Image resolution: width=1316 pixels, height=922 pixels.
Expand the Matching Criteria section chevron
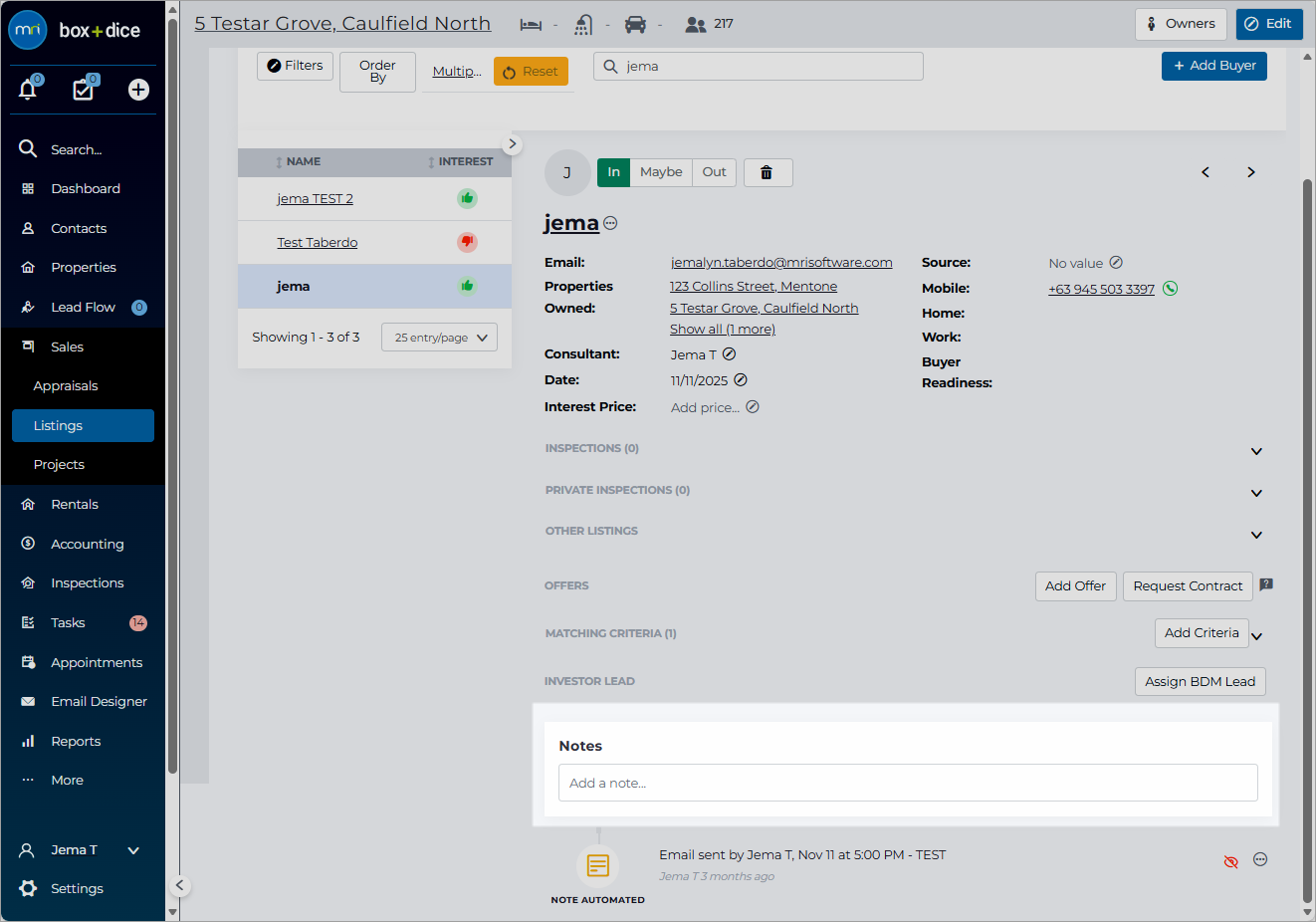(1256, 636)
